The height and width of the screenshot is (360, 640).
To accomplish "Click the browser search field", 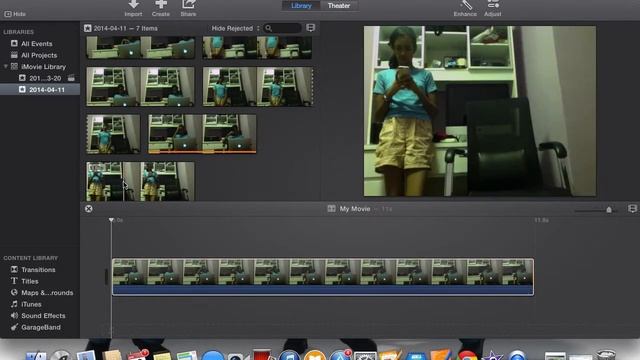I will tap(282, 28).
